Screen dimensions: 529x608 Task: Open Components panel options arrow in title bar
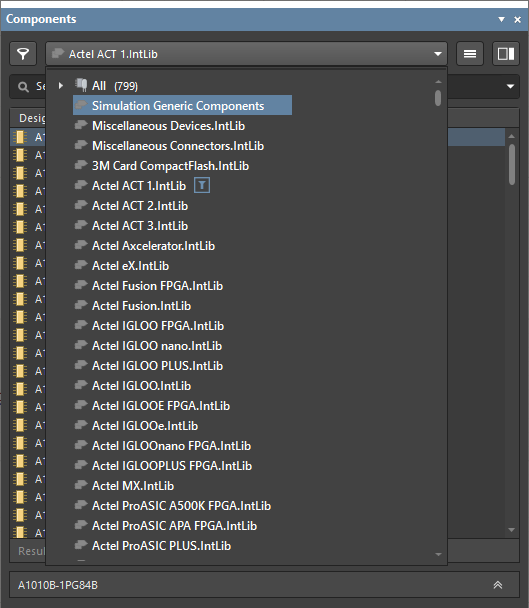pos(501,19)
